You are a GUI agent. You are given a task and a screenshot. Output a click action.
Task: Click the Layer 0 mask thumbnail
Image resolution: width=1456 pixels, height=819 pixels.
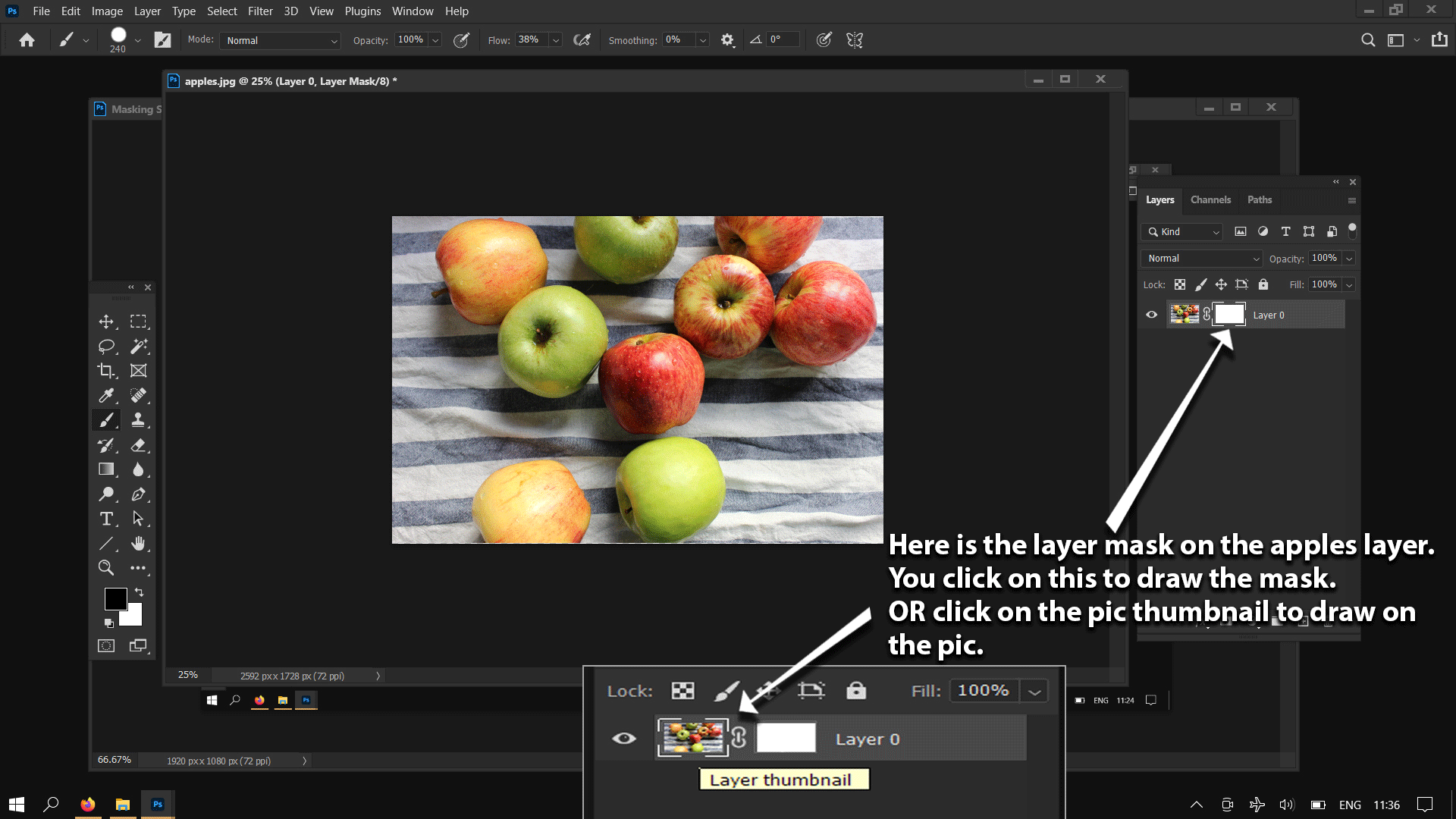click(1229, 315)
